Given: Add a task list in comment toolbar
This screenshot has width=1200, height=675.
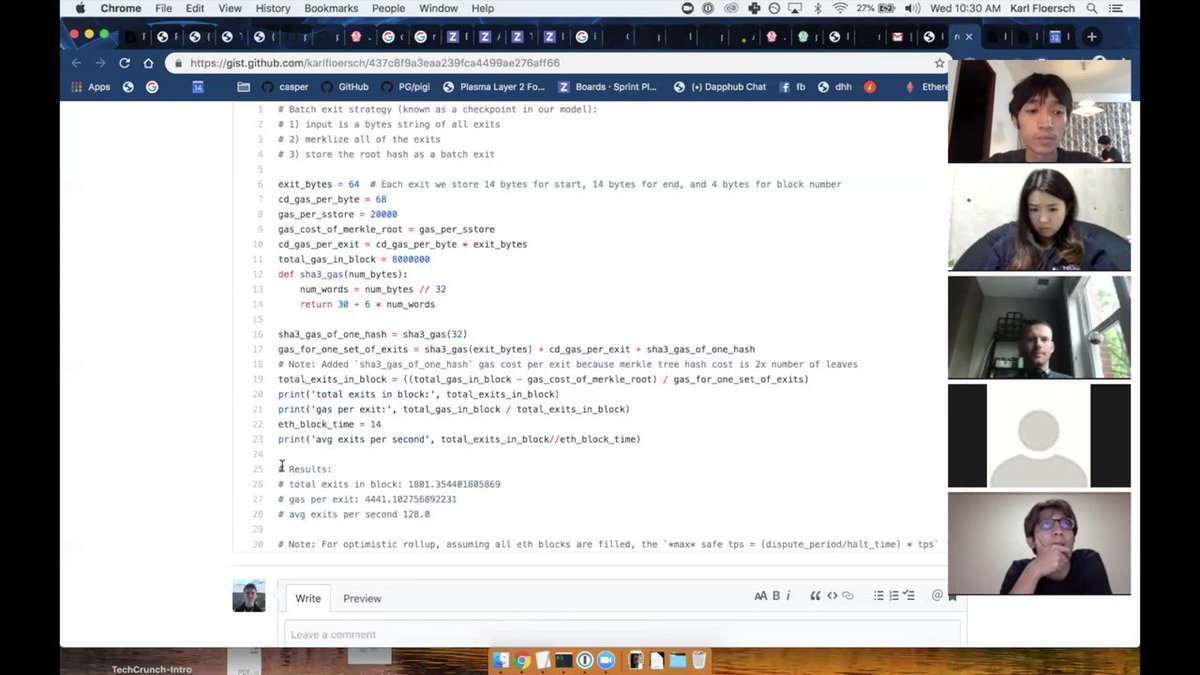Looking at the screenshot, I should click(909, 596).
